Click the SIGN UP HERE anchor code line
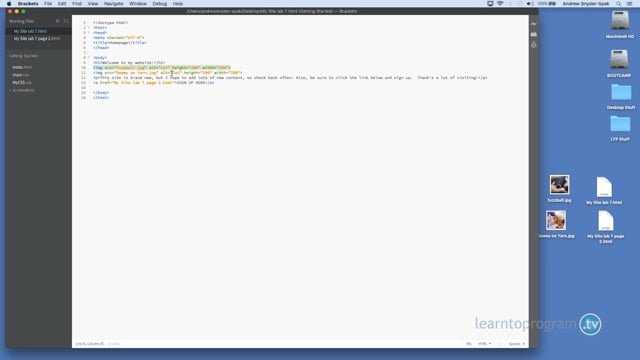This screenshot has width=640, height=360. [x=153, y=83]
